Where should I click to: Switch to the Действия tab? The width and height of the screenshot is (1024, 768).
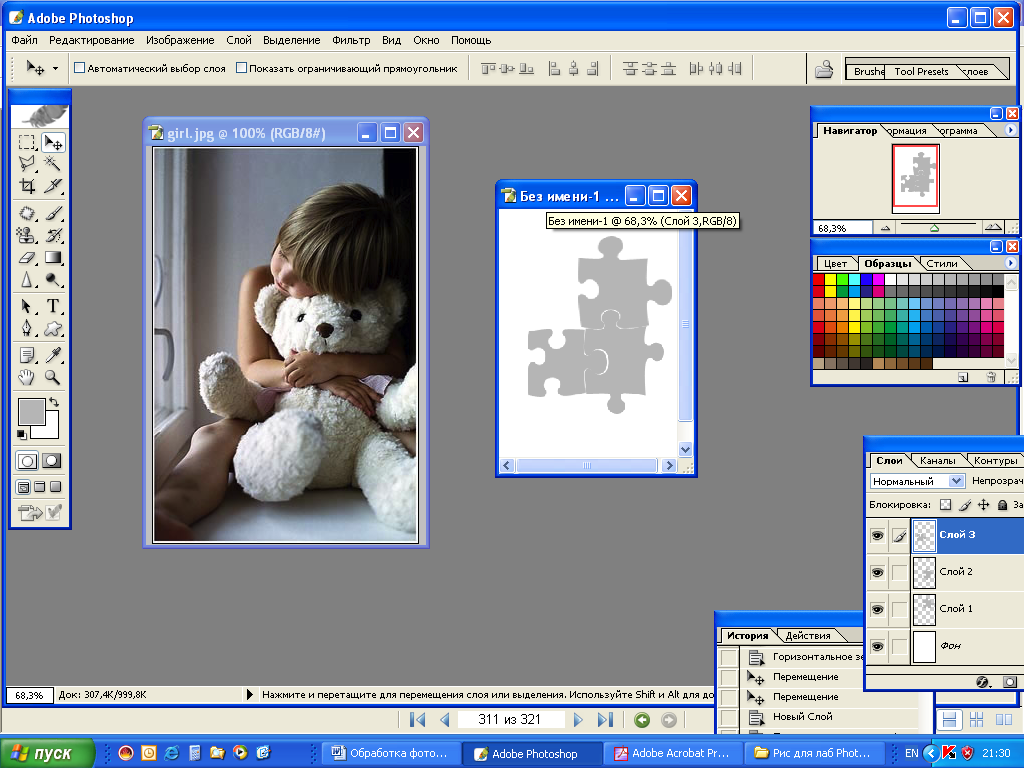click(808, 635)
